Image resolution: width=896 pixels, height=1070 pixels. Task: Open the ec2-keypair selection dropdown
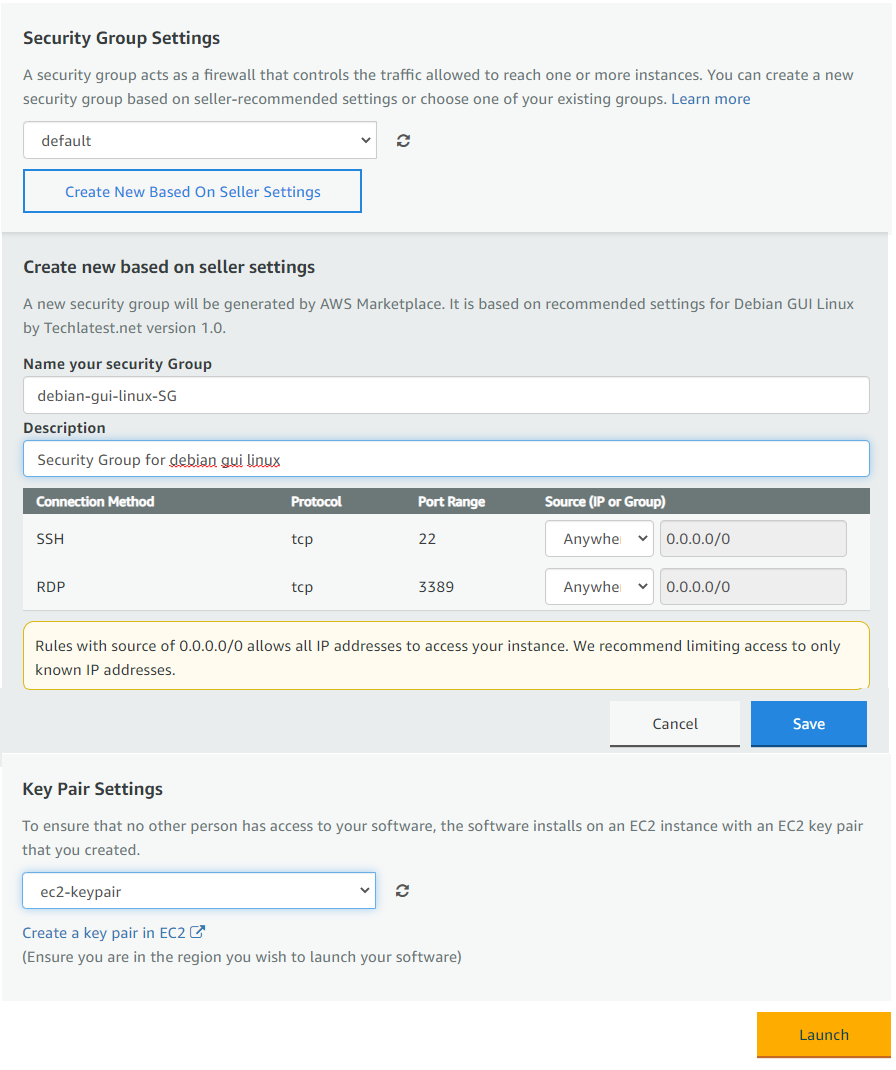click(x=199, y=891)
